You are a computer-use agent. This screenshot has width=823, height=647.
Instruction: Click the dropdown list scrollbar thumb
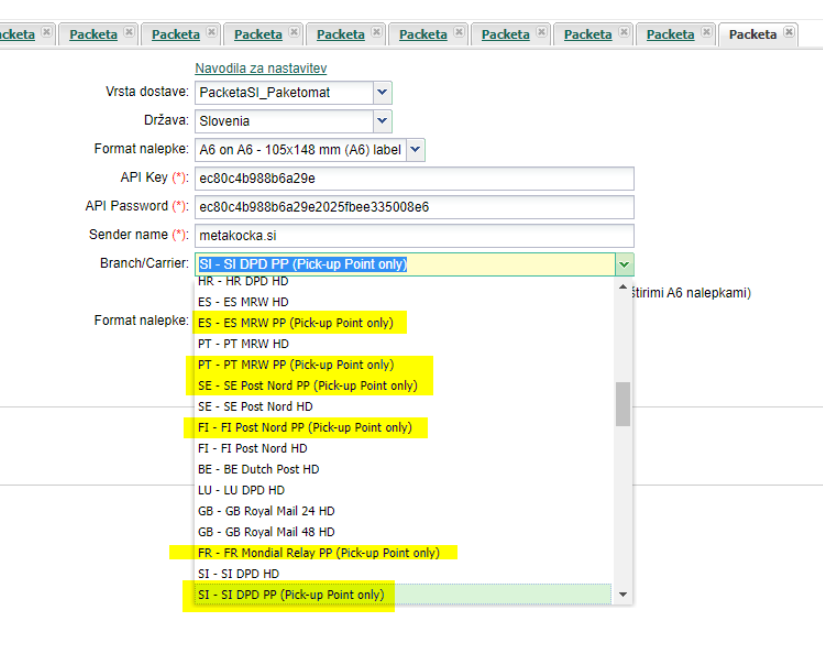pos(623,404)
